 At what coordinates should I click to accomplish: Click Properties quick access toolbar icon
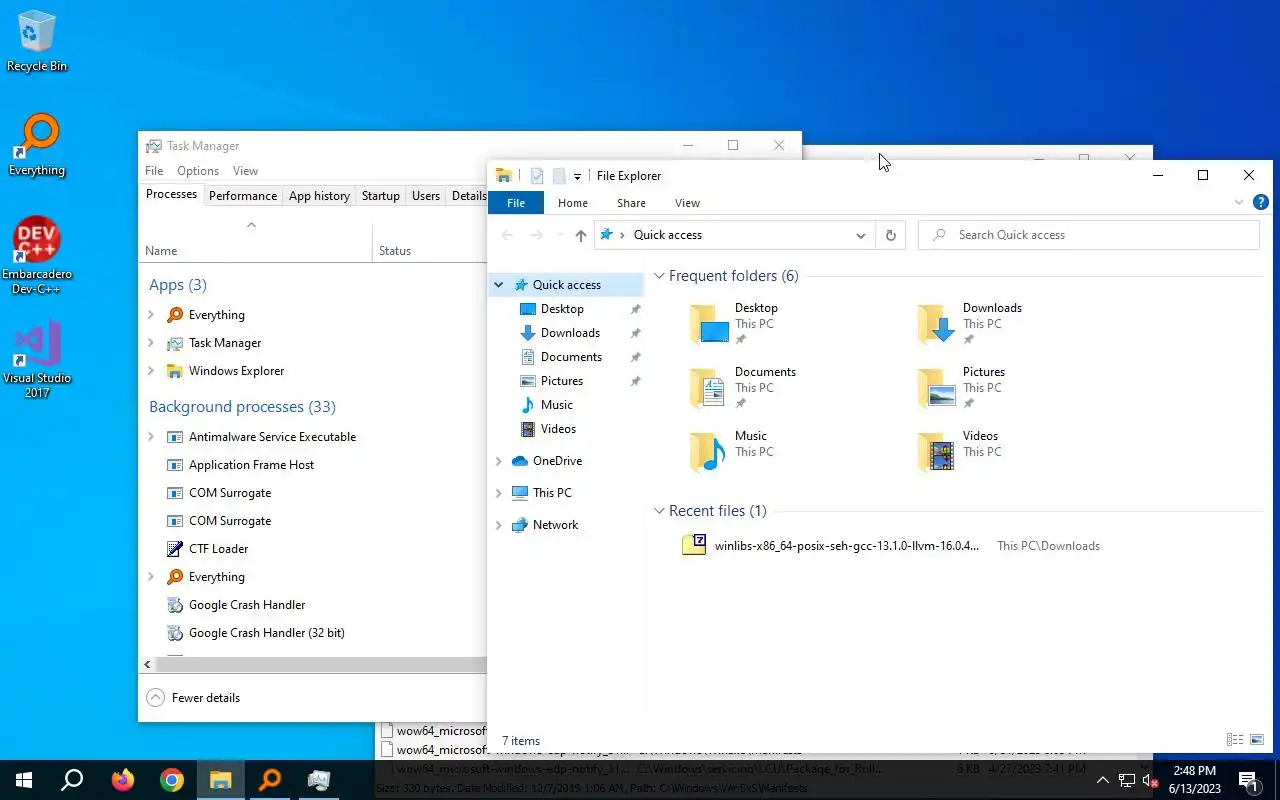(x=537, y=176)
